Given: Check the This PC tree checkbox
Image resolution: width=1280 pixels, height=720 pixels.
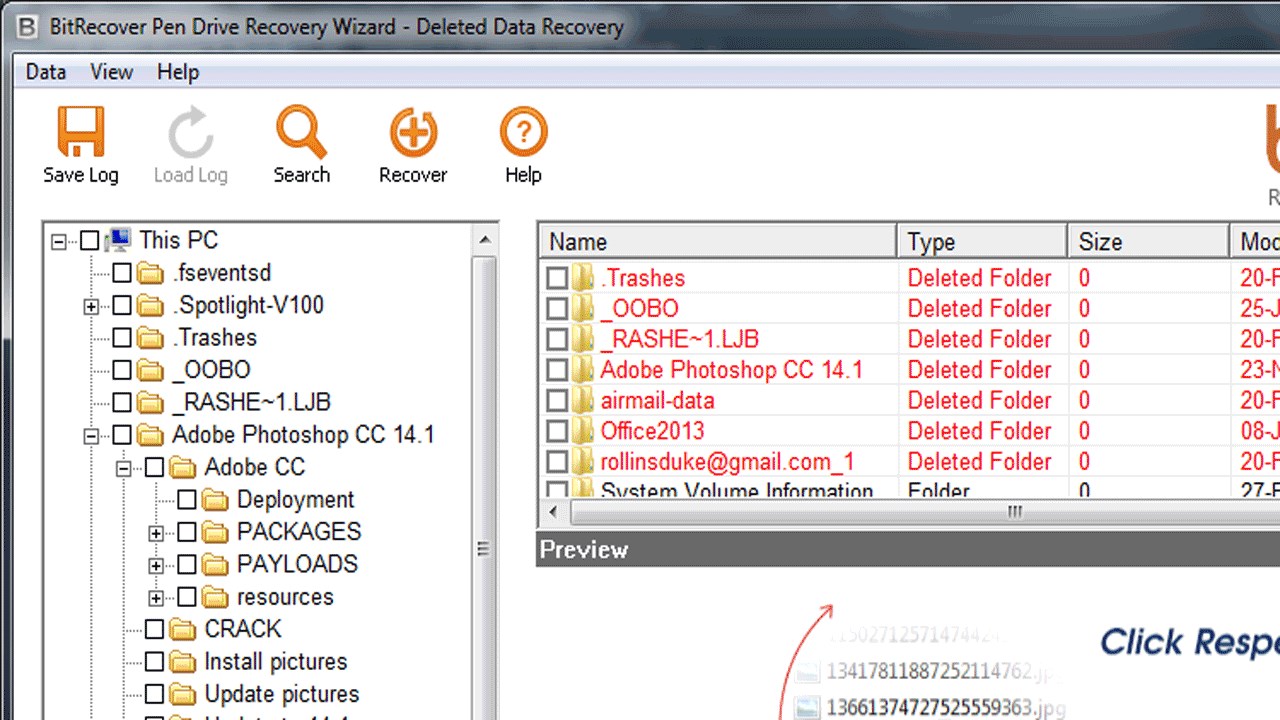Looking at the screenshot, I should click(x=90, y=240).
